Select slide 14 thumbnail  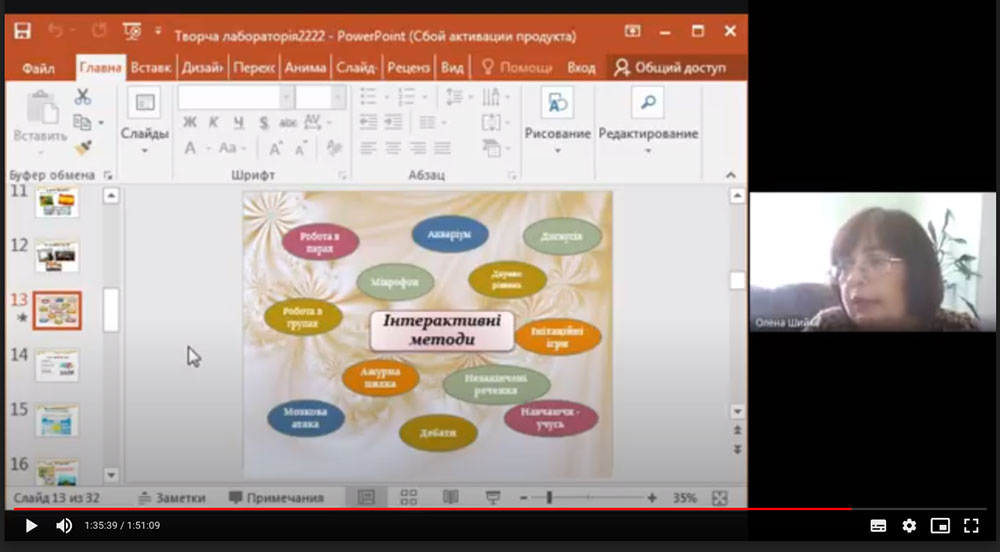point(57,365)
